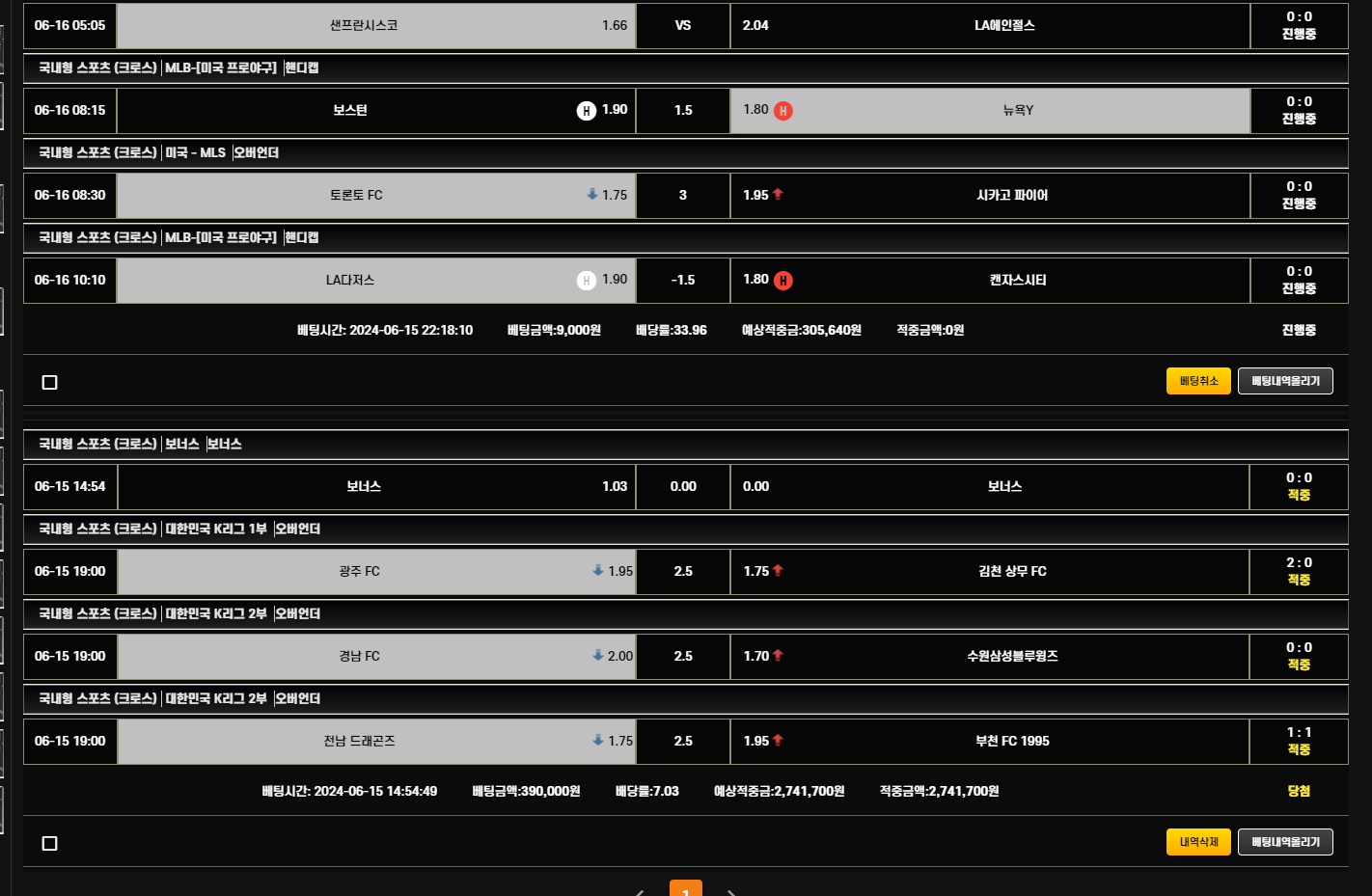Click the red H icon in 캔자스시티 cell
This screenshot has width=1372, height=896.
click(x=783, y=281)
